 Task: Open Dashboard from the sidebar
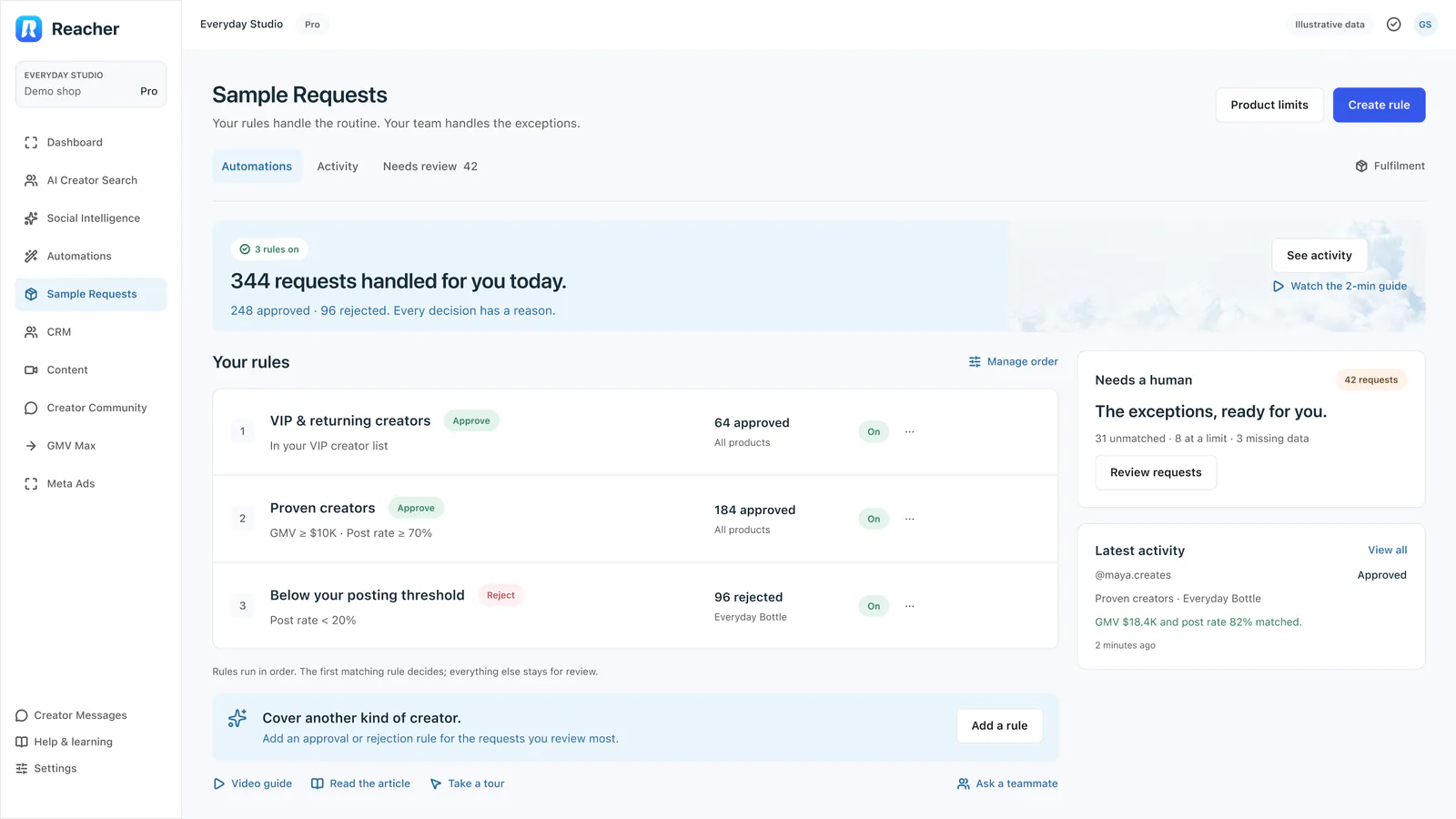91,142
